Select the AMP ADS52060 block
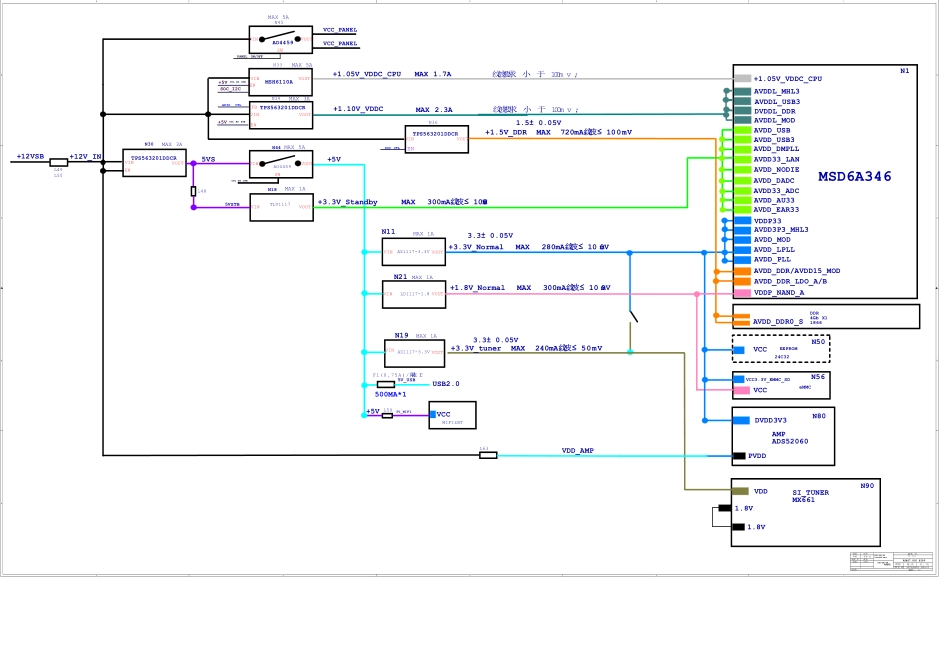The width and height of the screenshot is (950, 672). [783, 436]
